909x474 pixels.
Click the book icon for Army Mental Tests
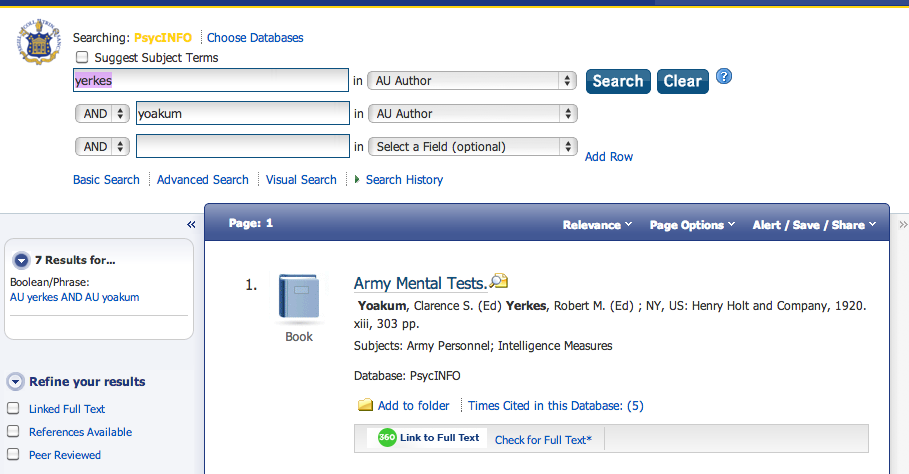(299, 297)
